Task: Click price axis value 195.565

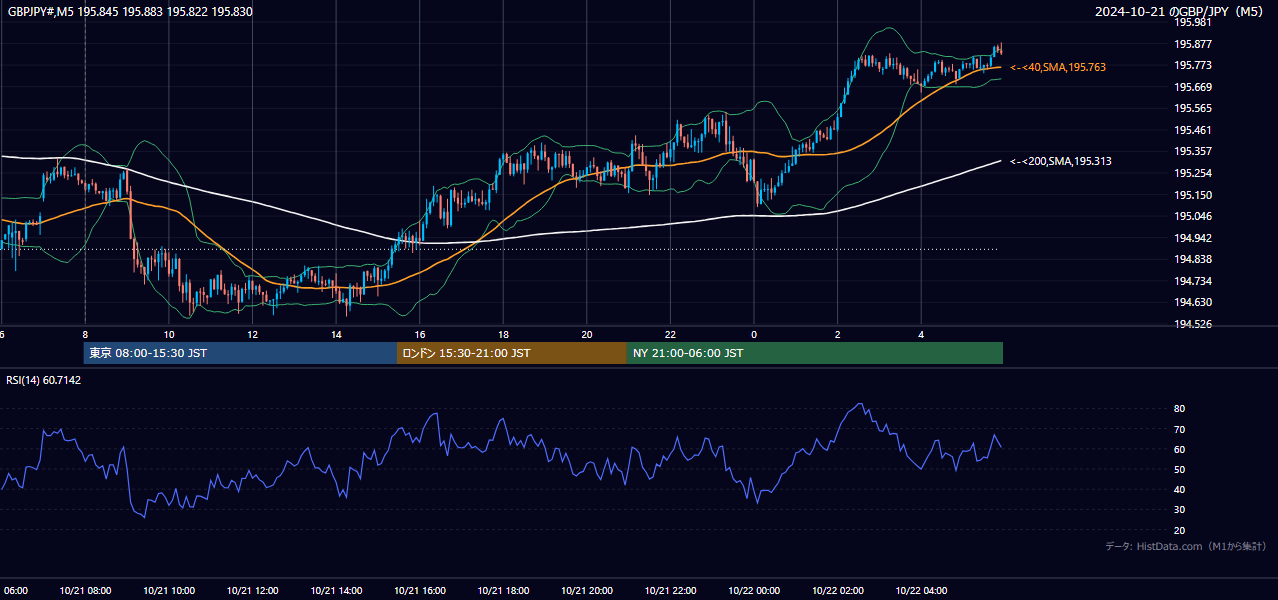Action: pyautogui.click(x=1194, y=108)
